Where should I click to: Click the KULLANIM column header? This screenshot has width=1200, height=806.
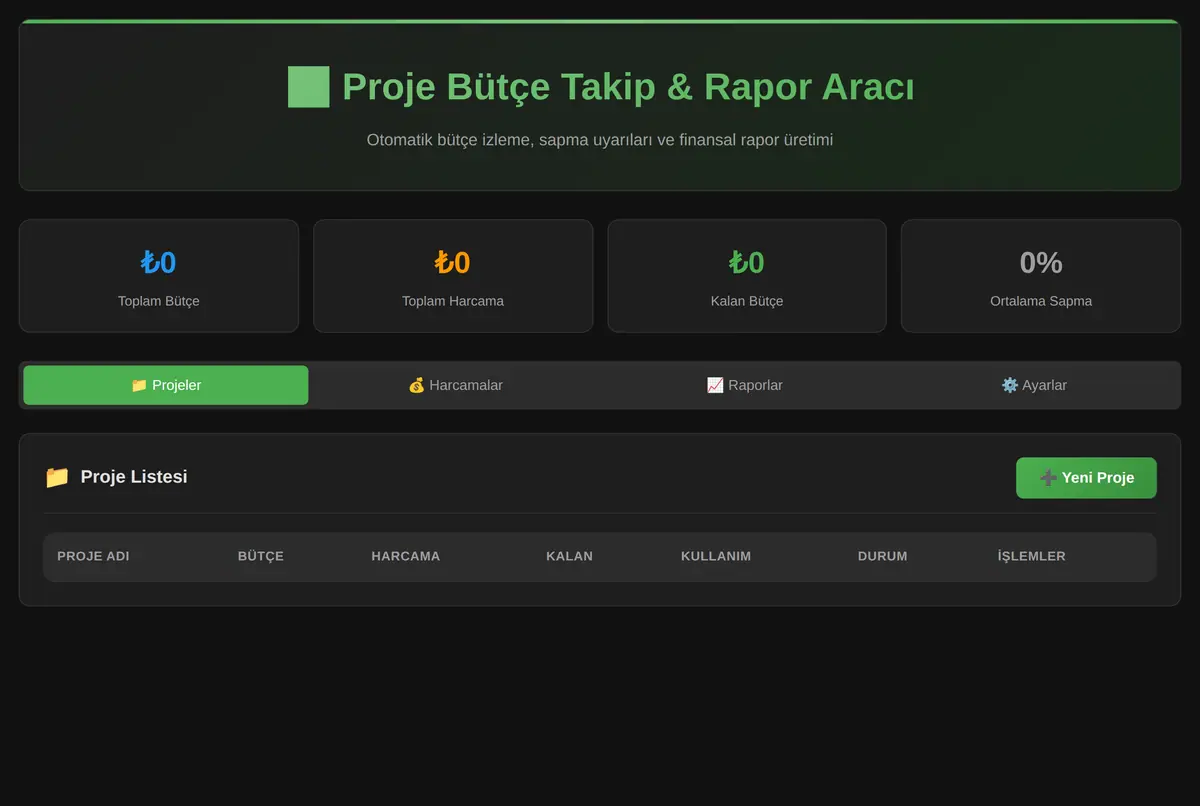pyautogui.click(x=716, y=556)
